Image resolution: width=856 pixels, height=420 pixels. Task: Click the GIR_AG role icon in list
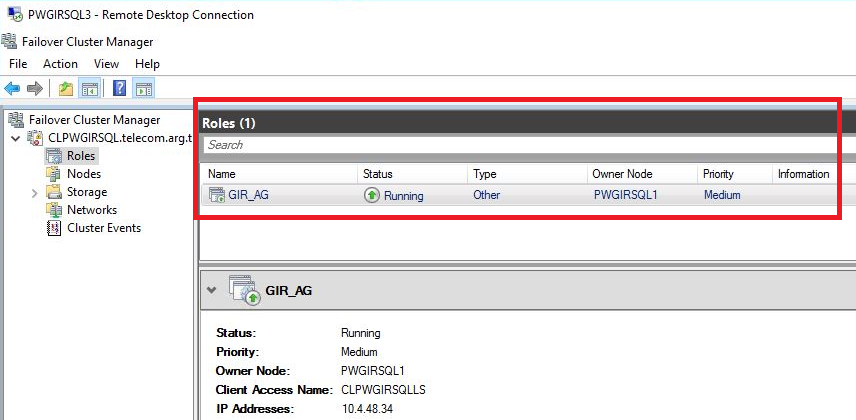(x=217, y=195)
